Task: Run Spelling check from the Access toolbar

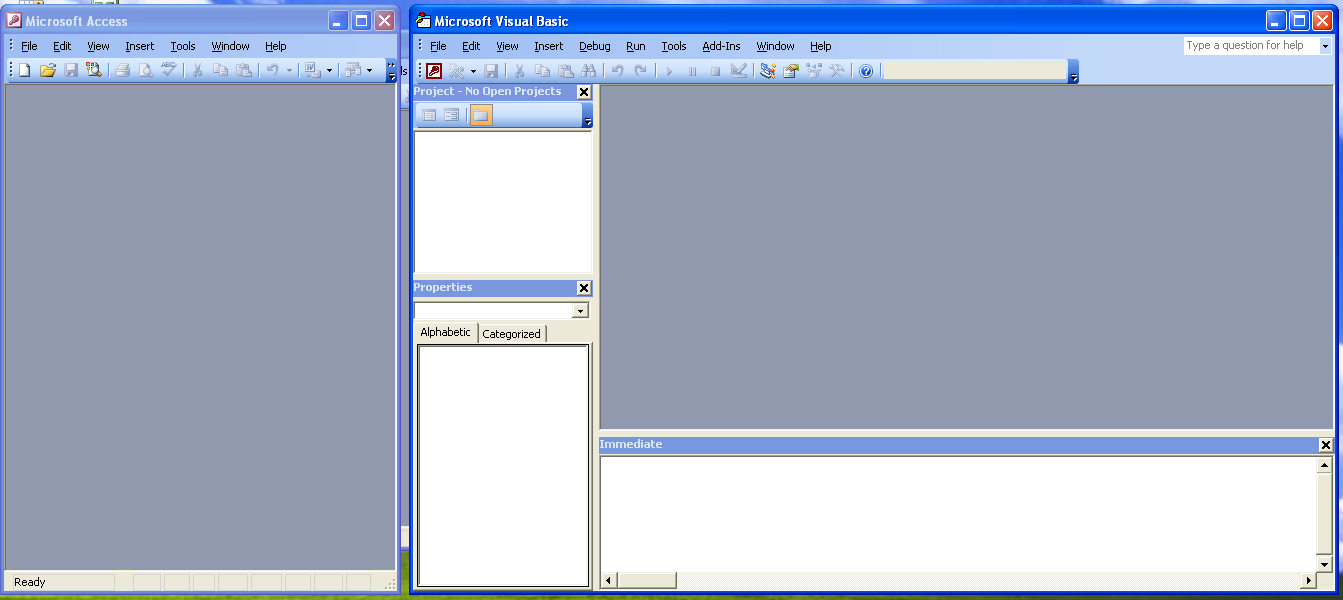Action: click(169, 70)
